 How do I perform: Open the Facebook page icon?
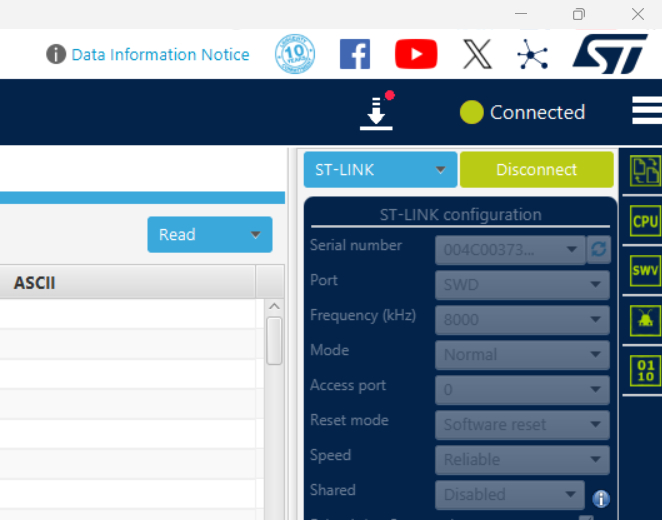[x=355, y=54]
